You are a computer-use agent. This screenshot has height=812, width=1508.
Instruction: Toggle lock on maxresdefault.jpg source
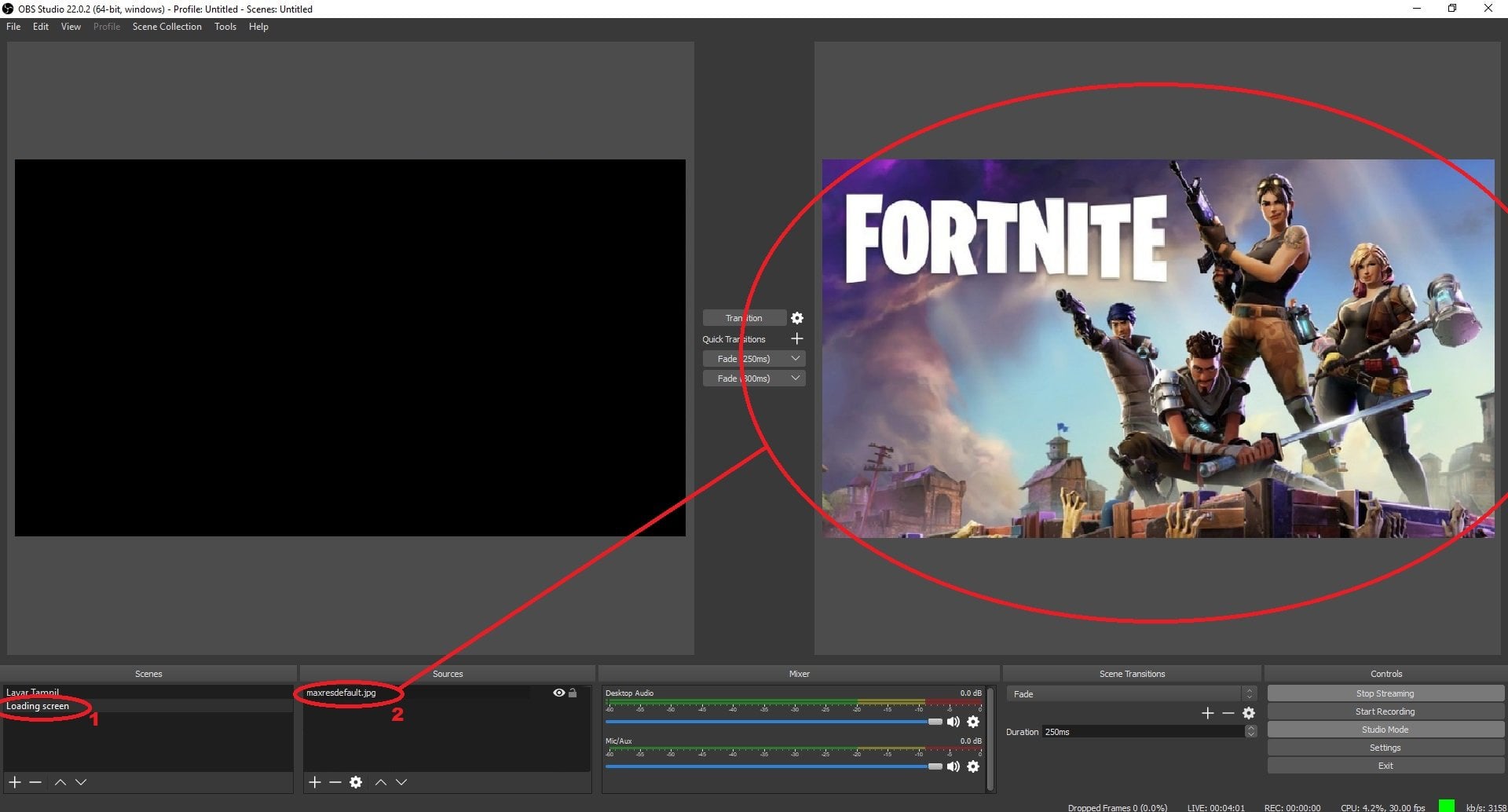coord(573,693)
